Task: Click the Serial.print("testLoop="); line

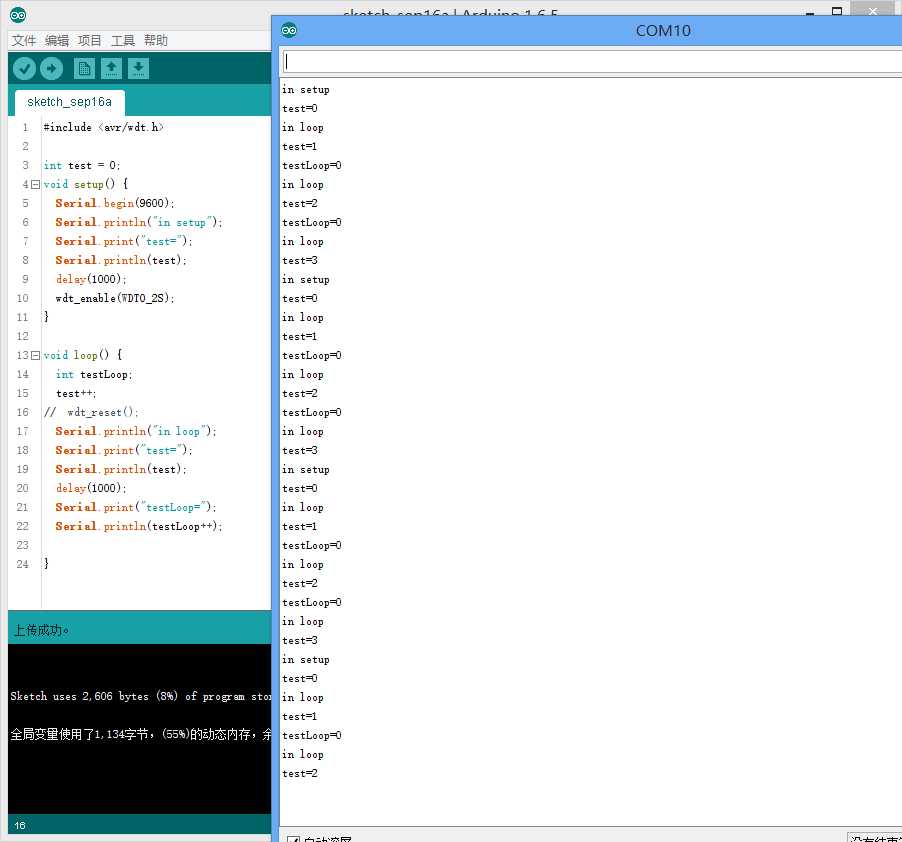Action: 136,507
